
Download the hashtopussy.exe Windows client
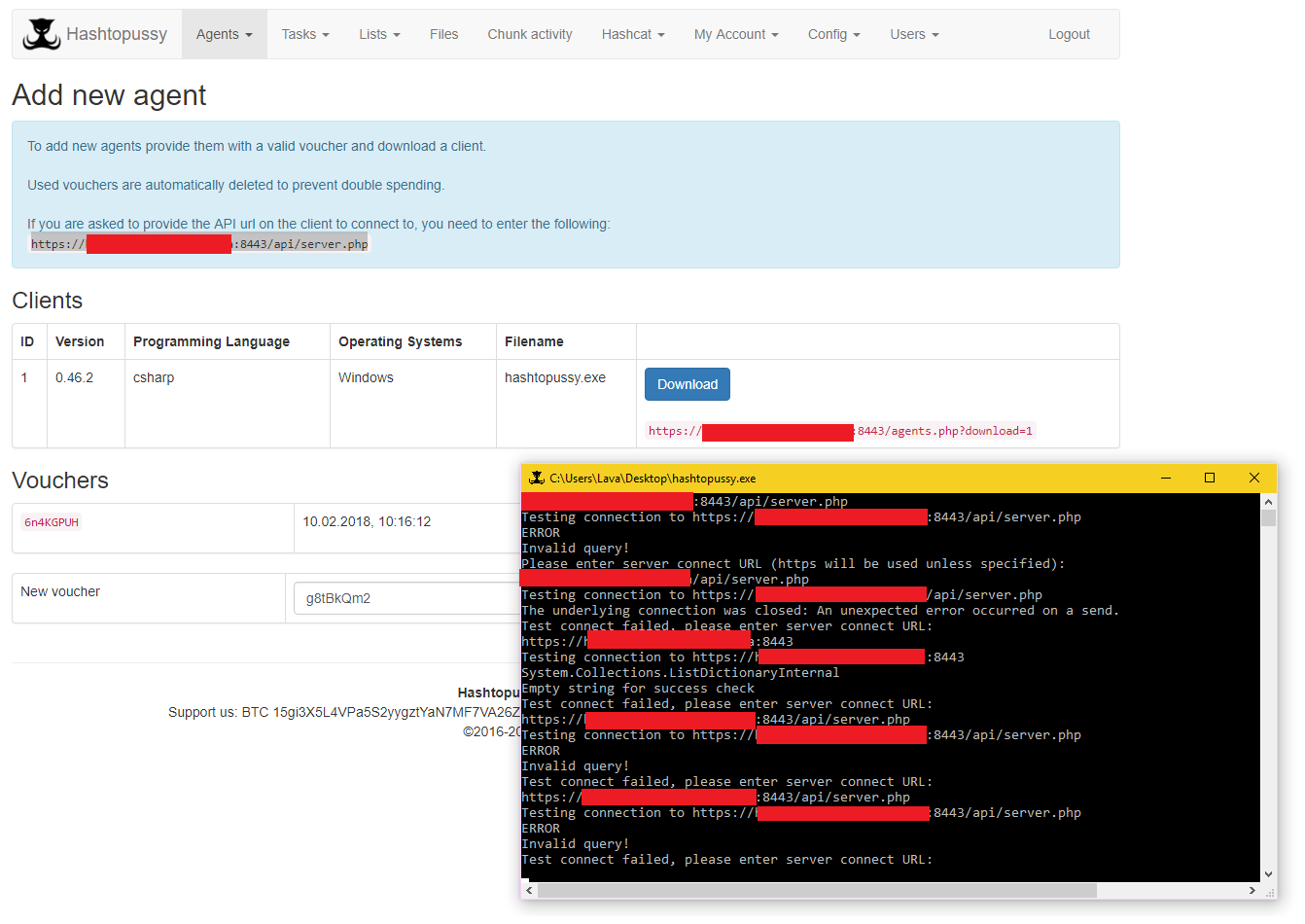click(x=687, y=383)
